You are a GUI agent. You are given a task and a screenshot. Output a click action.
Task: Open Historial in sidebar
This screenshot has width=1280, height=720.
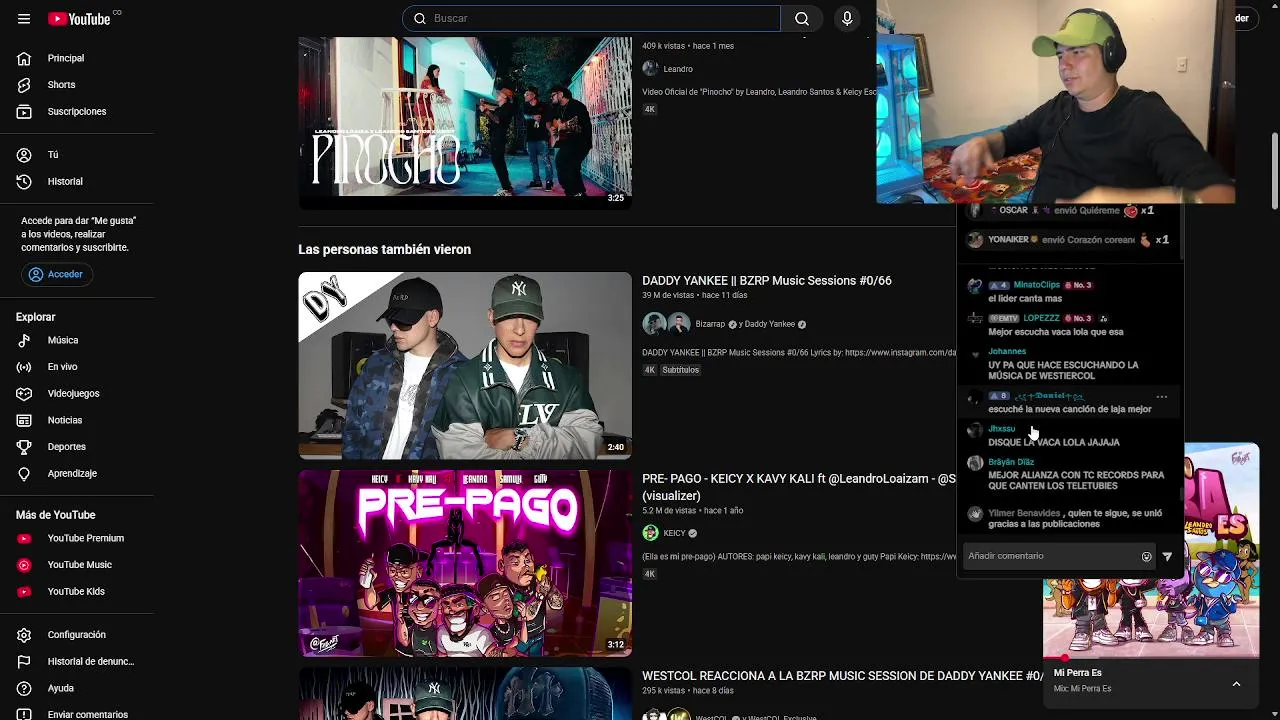coord(77,181)
